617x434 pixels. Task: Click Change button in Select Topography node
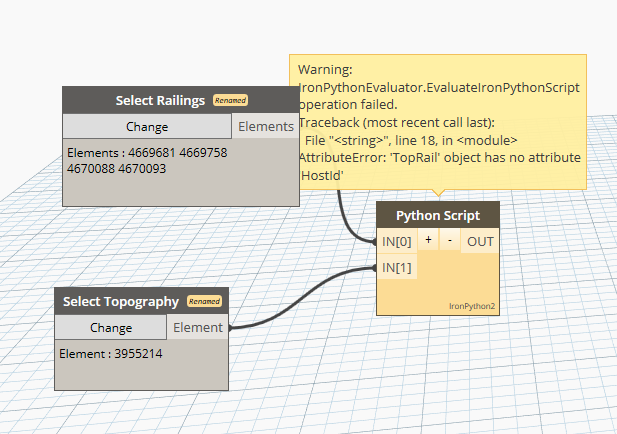(x=111, y=327)
